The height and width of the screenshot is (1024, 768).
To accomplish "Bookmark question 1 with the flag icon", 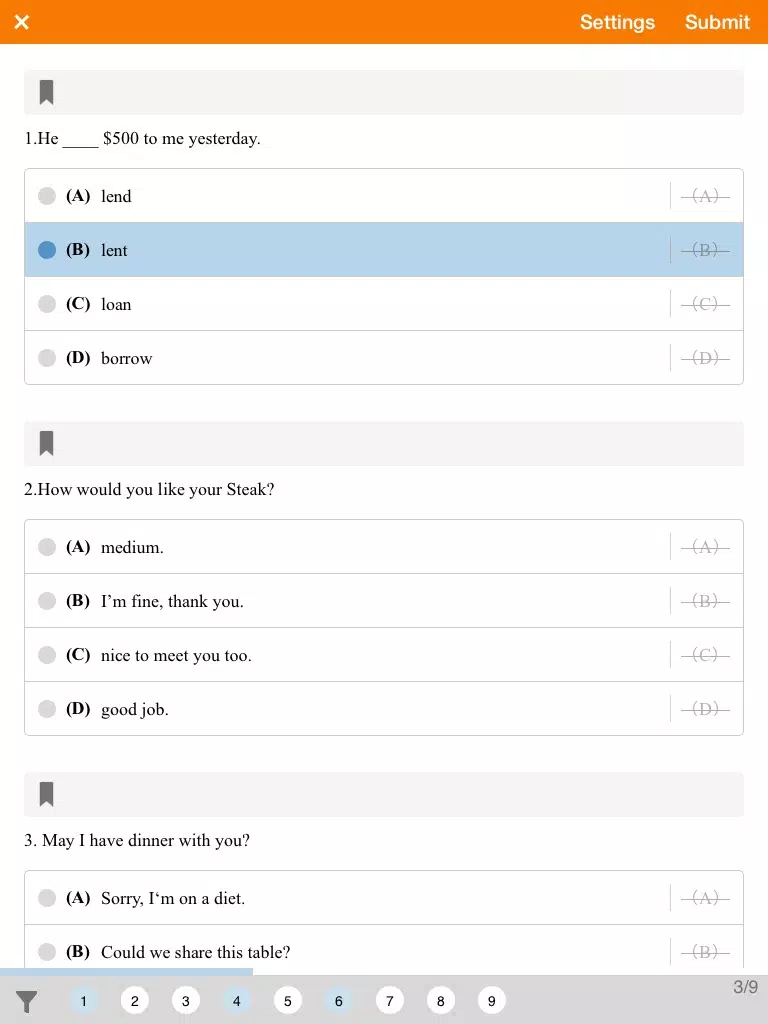I will 46,92.
